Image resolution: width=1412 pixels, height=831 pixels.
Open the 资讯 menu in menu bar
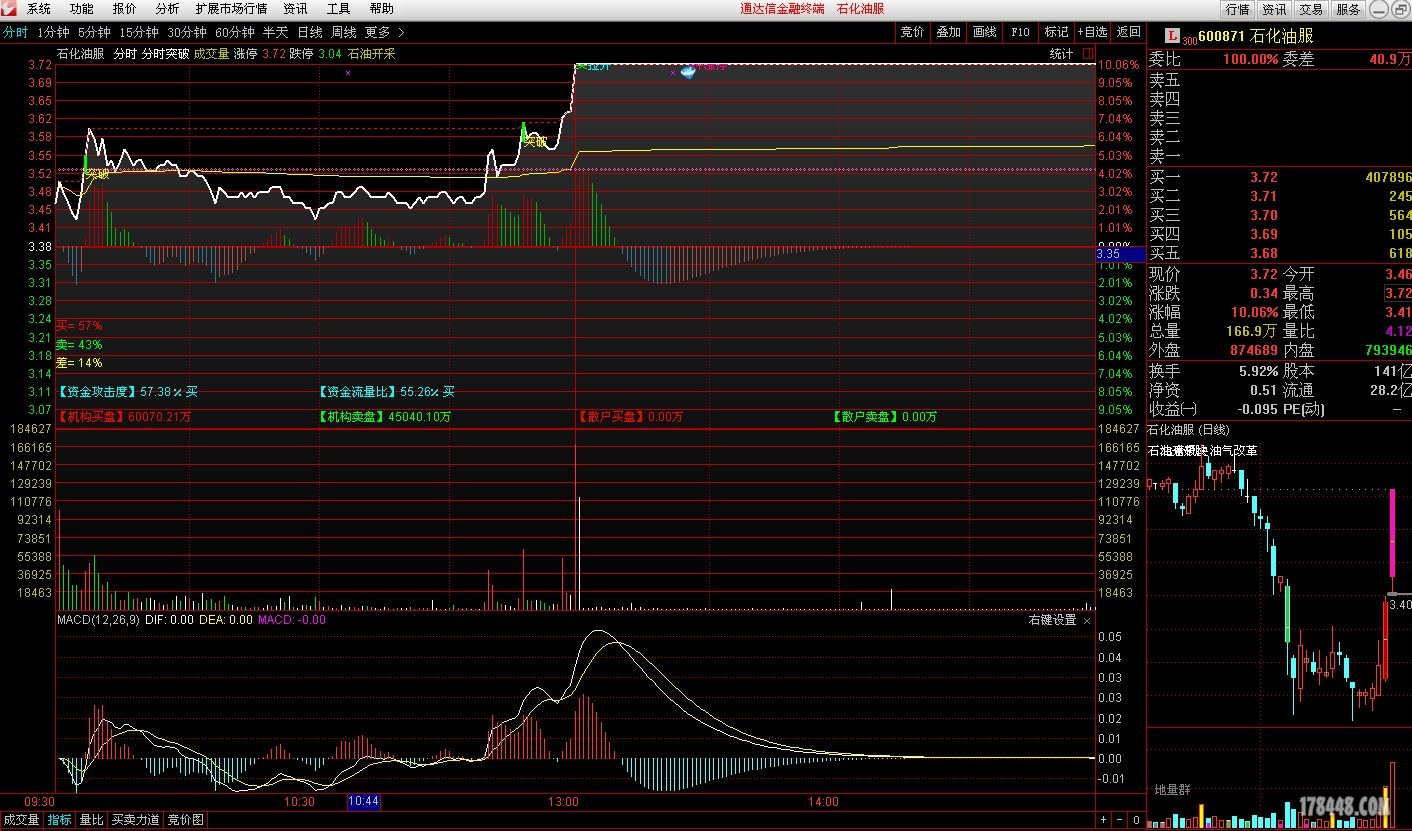[x=295, y=8]
